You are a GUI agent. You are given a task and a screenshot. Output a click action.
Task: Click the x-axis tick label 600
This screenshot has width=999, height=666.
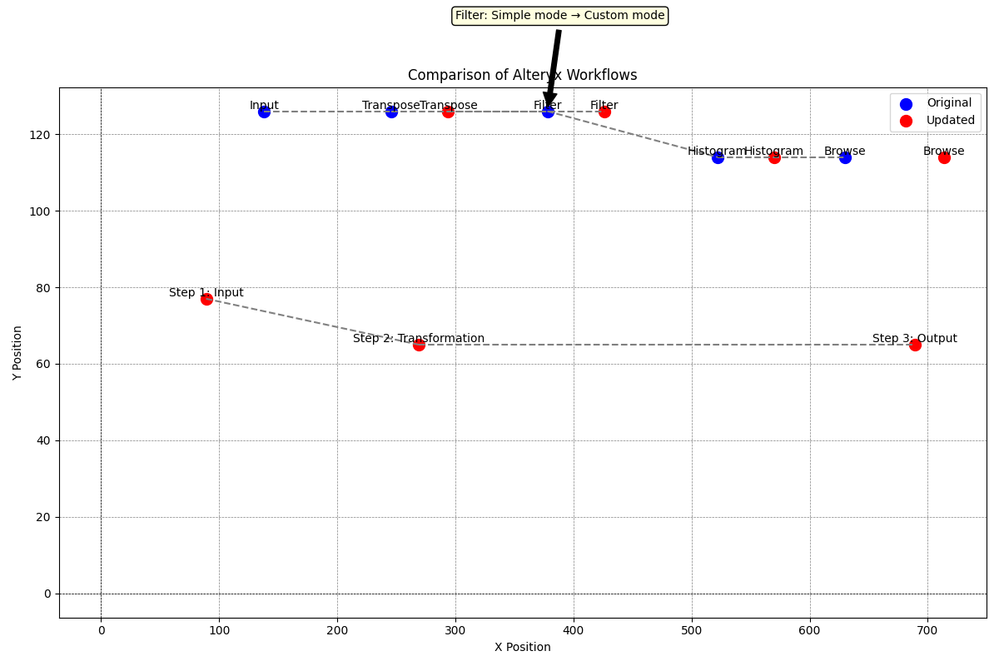[810, 630]
